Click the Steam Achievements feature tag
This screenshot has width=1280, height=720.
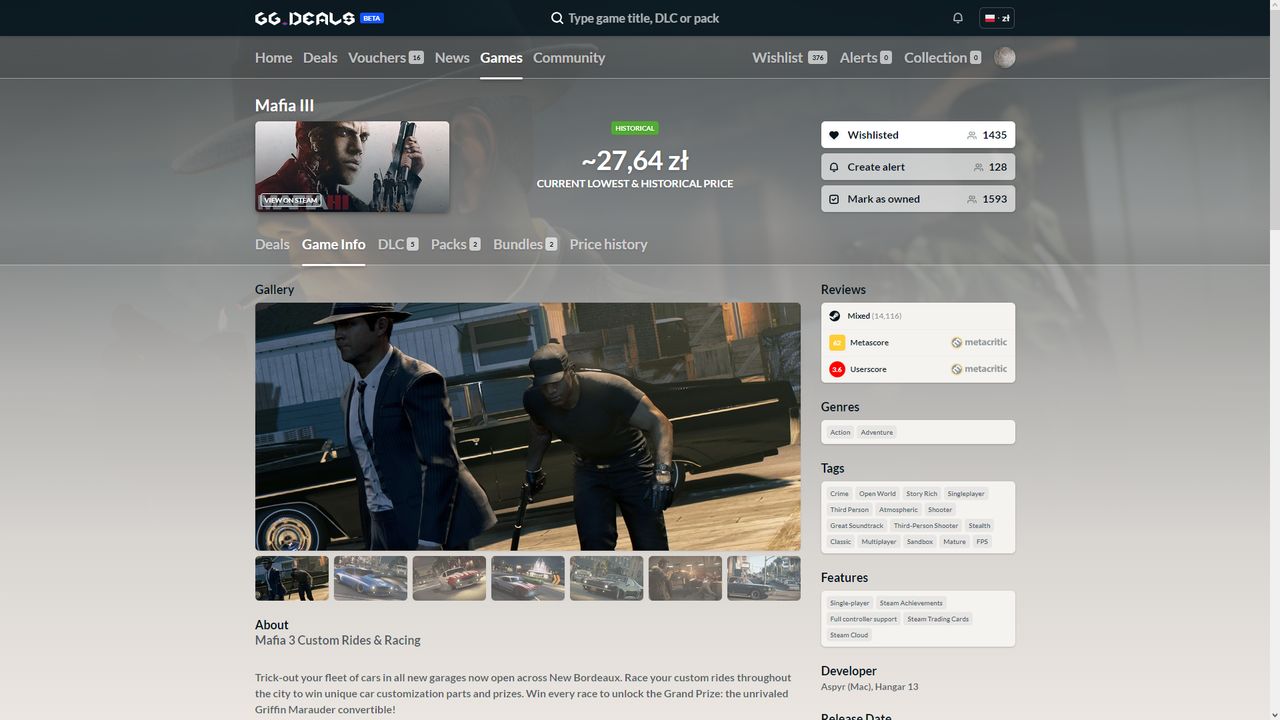911,603
